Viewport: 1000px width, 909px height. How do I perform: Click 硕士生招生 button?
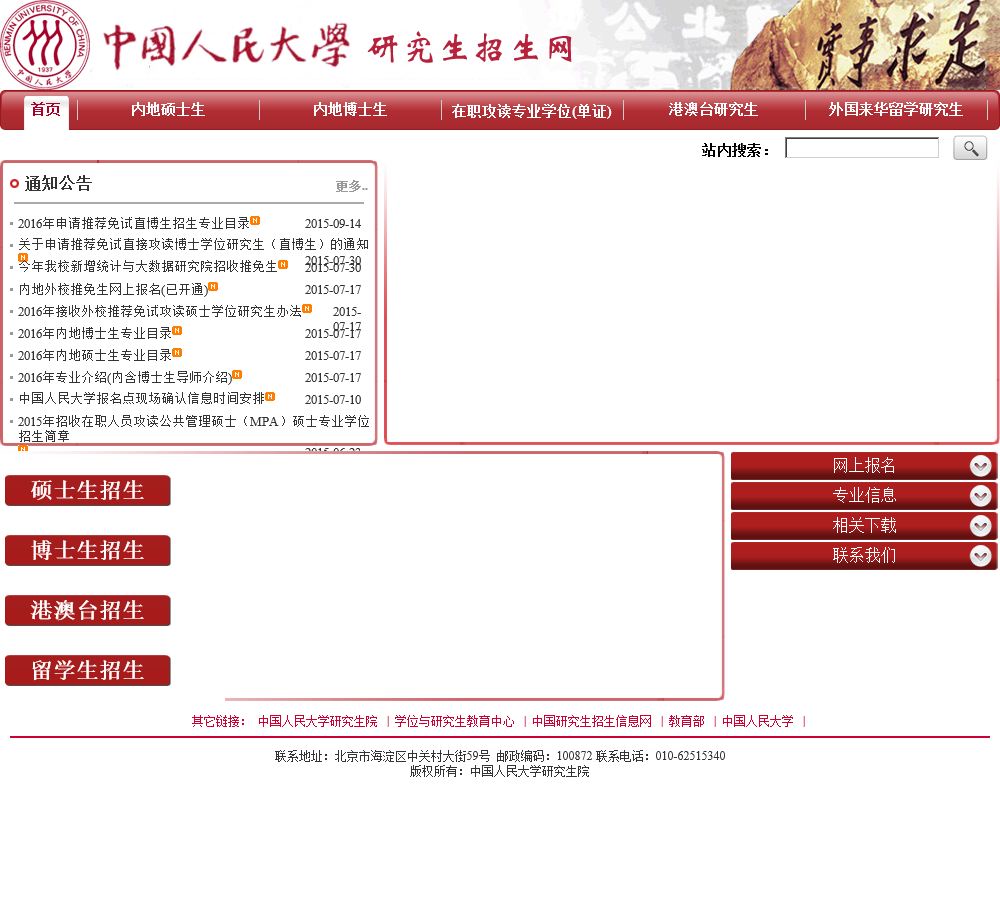click(x=87, y=491)
